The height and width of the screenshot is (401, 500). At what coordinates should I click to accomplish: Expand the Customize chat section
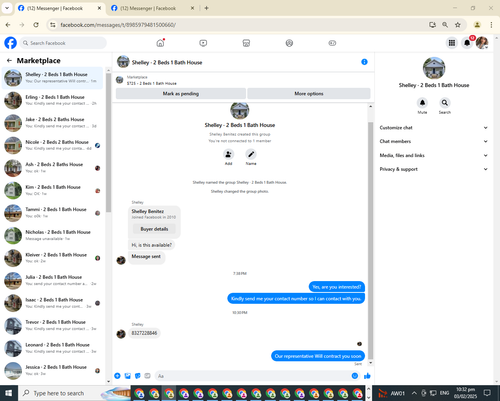(433, 128)
